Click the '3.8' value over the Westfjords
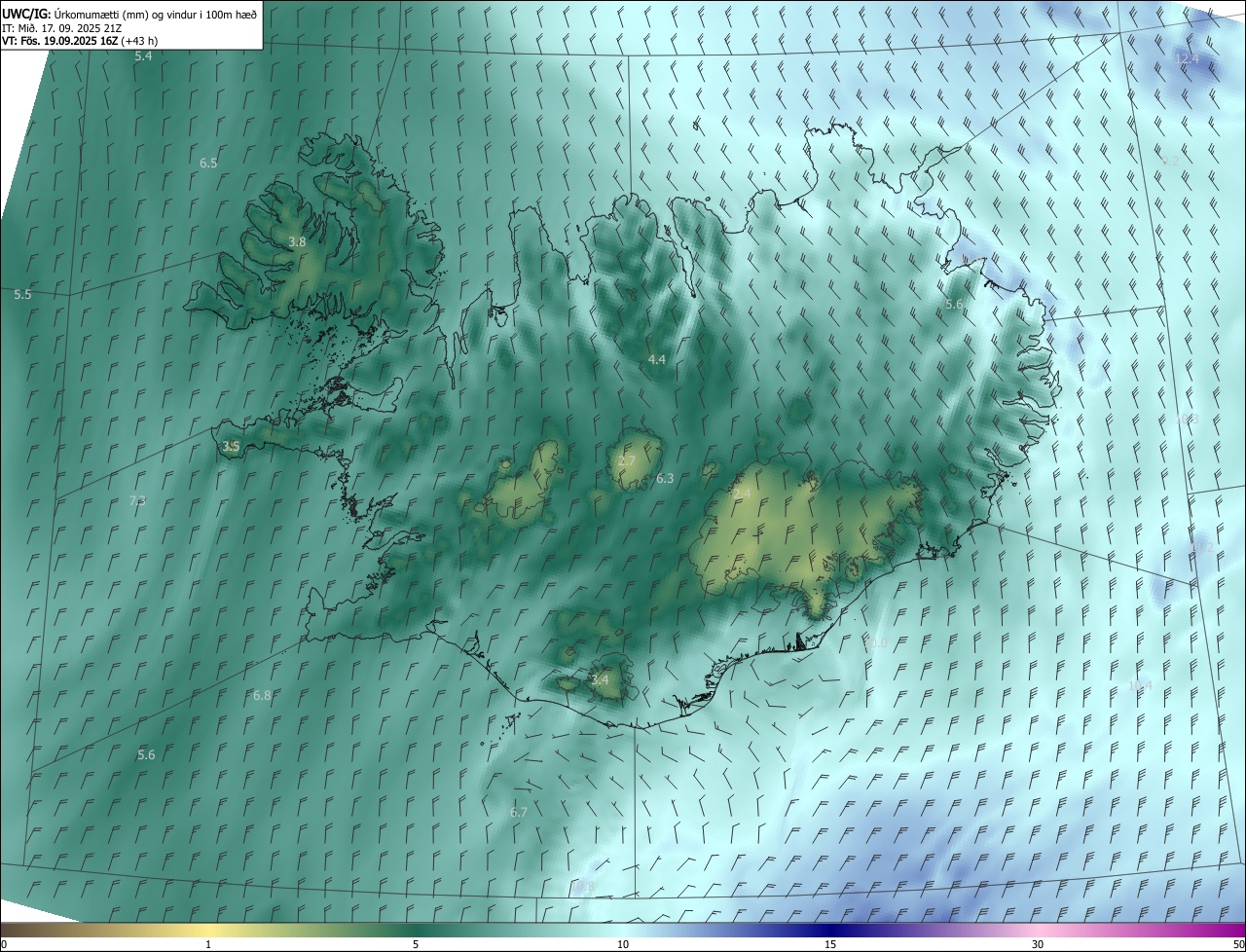This screenshot has width=1246, height=952. (297, 241)
